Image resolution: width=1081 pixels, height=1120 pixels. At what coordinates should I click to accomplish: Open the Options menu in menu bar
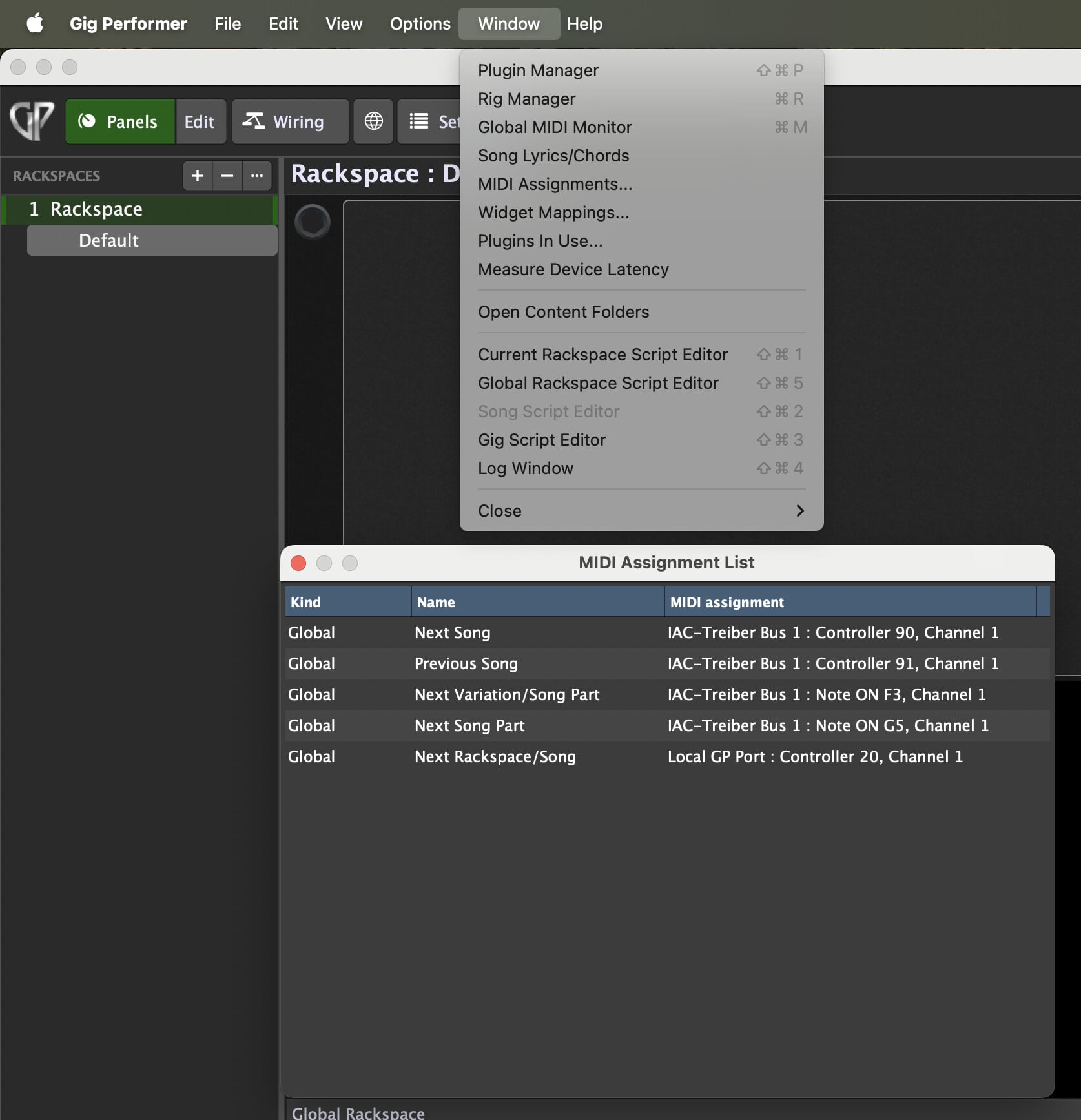pos(420,24)
